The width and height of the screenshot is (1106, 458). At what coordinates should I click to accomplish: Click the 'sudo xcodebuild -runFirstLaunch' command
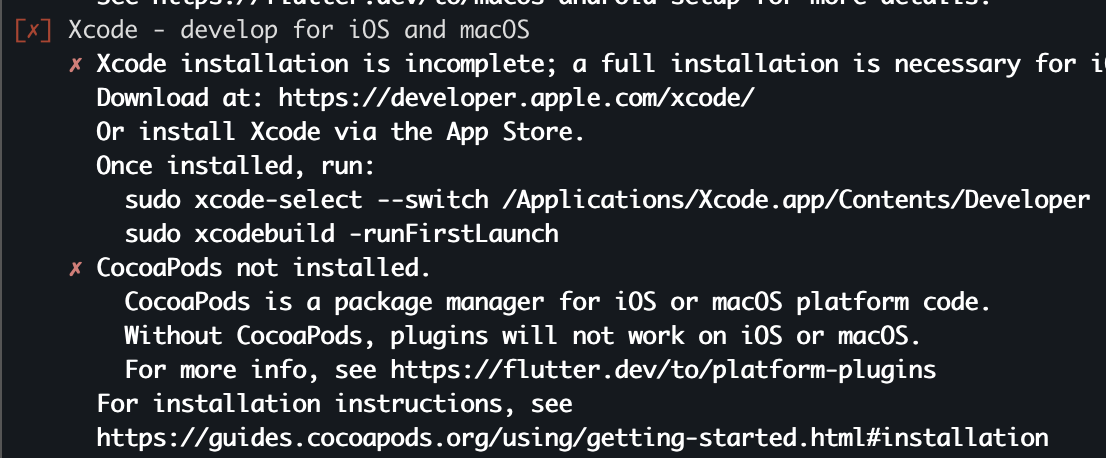click(341, 234)
